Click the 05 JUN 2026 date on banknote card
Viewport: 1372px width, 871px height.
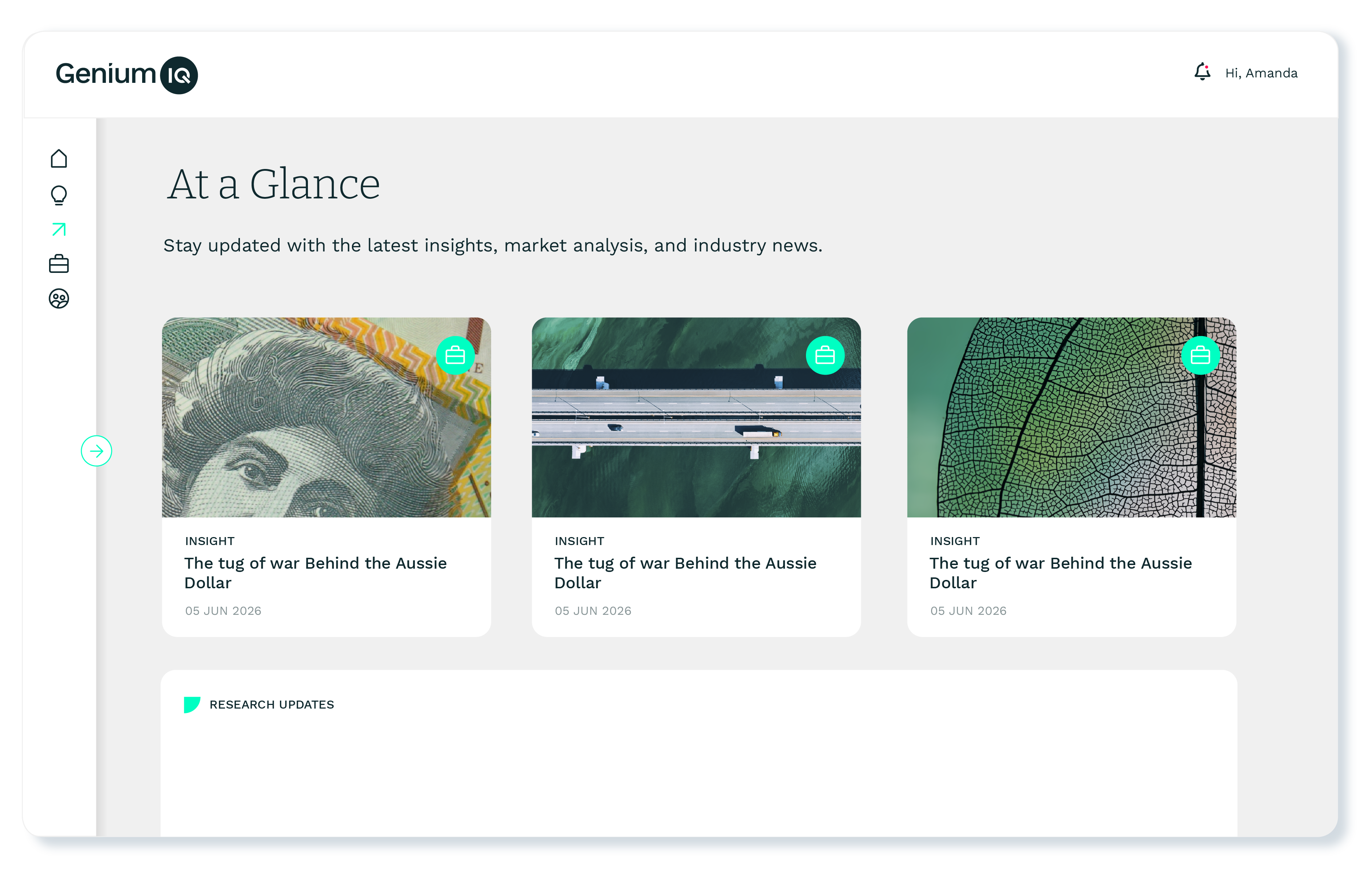[223, 611]
